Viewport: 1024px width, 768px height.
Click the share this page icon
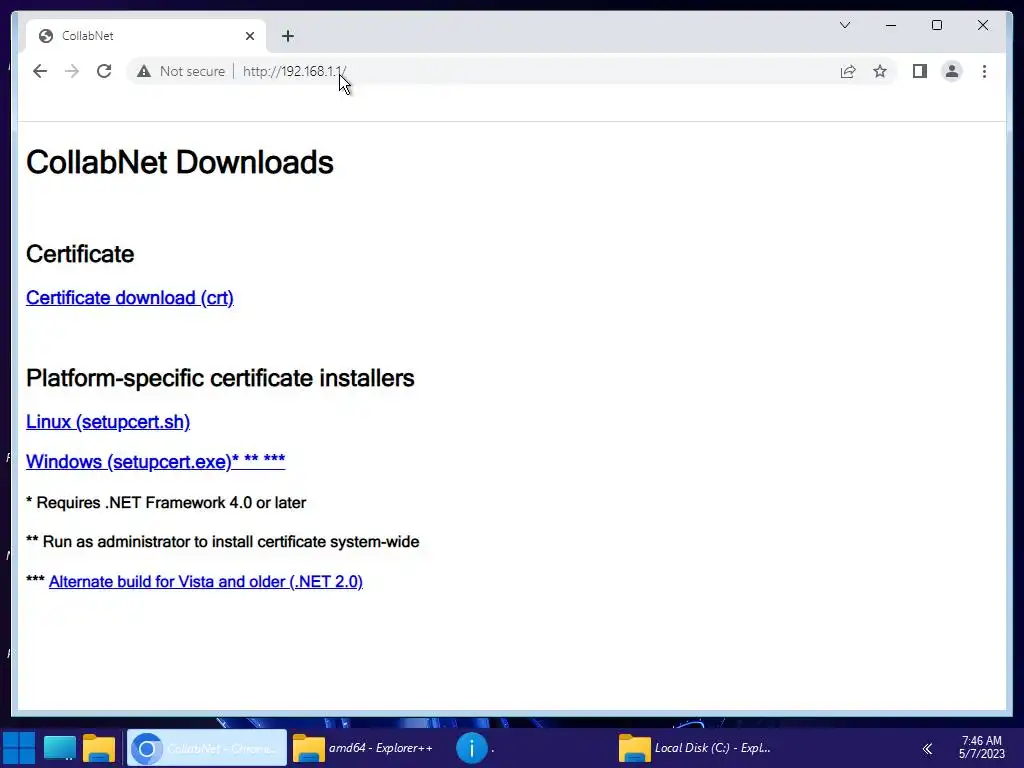[848, 71]
